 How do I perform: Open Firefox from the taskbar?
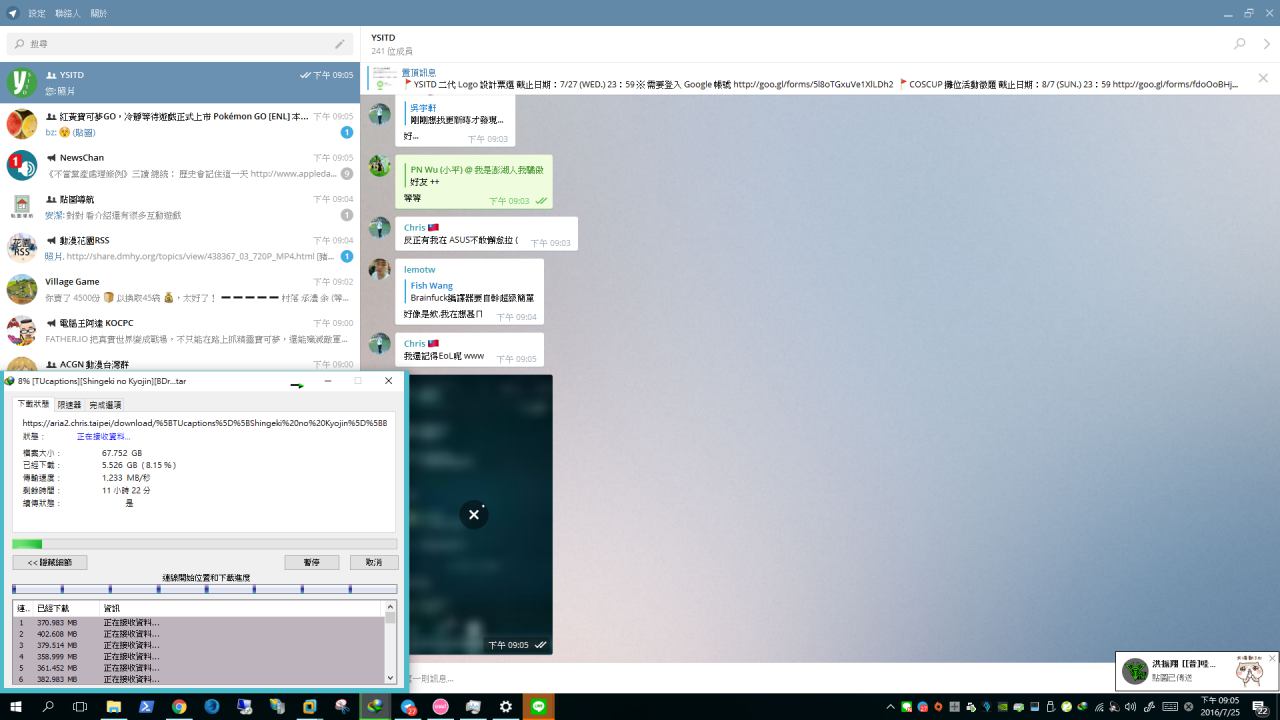(x=212, y=707)
